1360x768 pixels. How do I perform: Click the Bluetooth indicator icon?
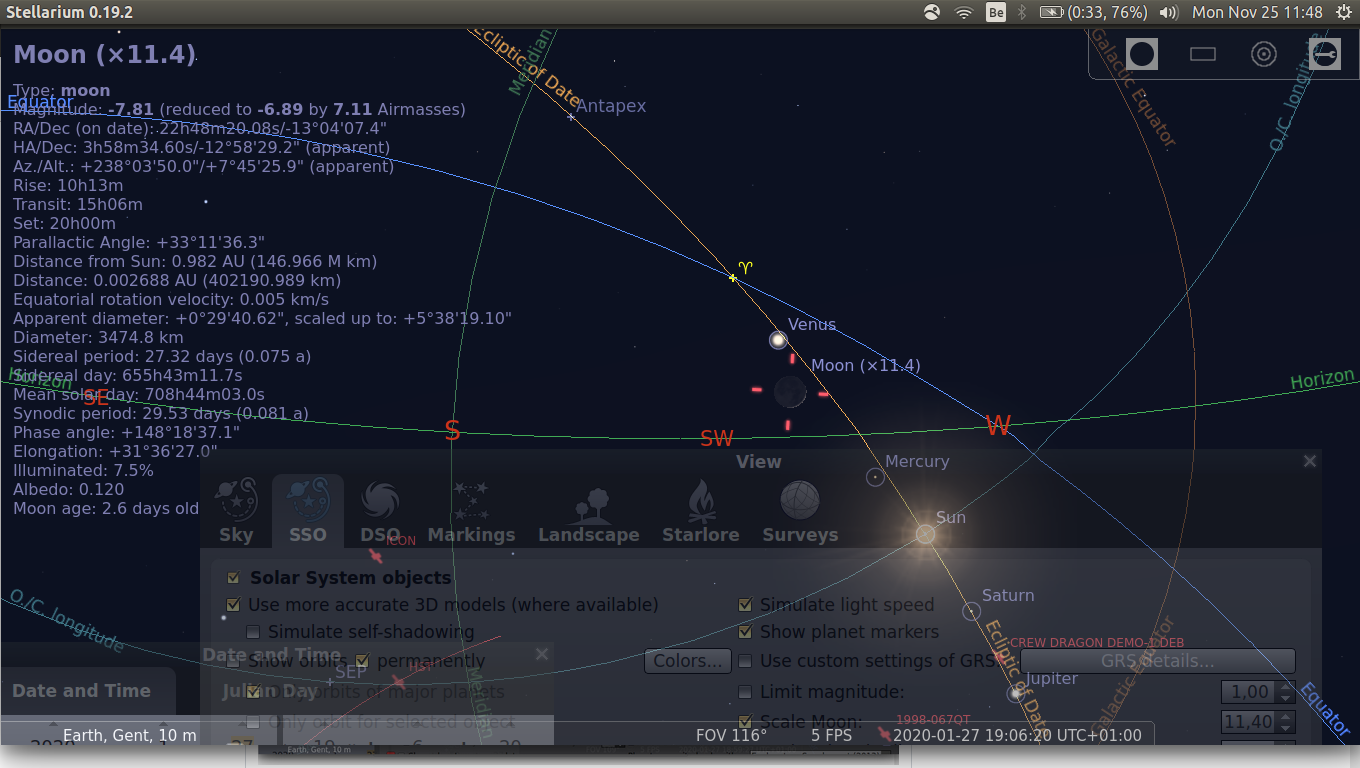coord(1022,12)
